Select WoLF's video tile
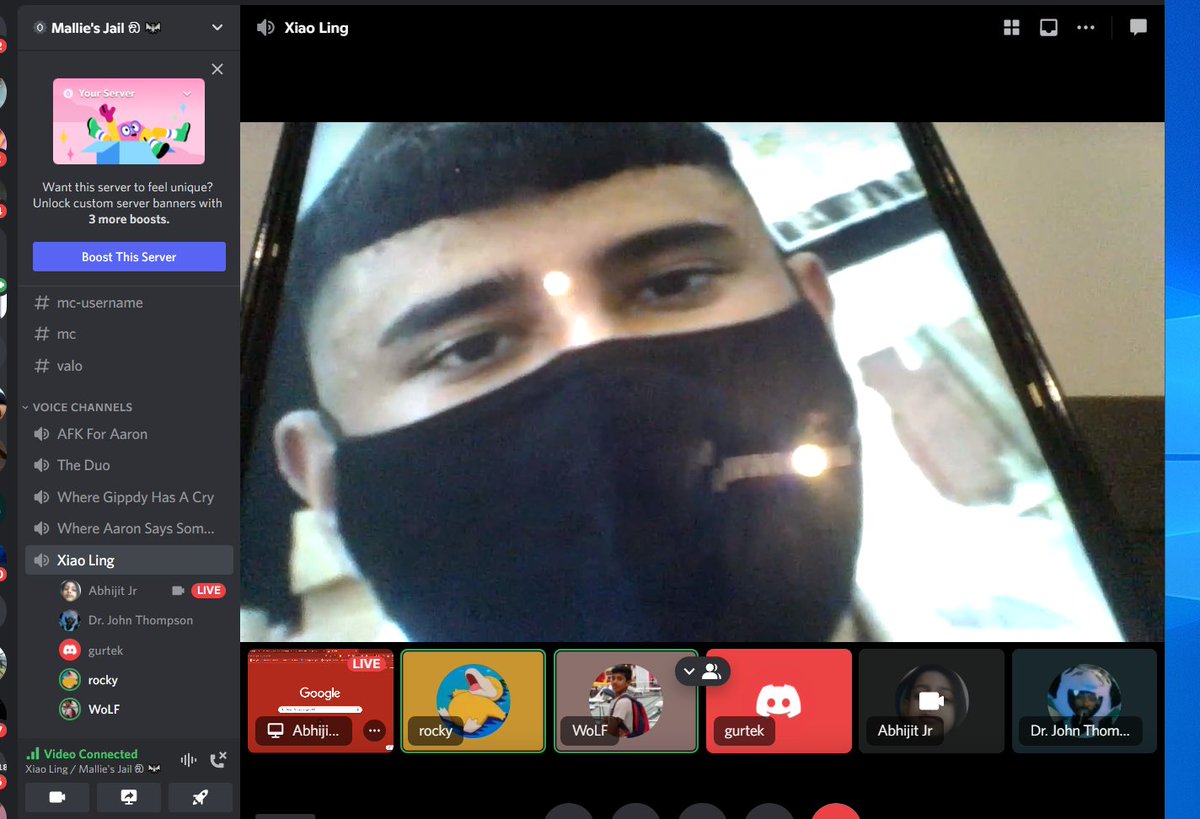This screenshot has height=819, width=1200. point(626,701)
